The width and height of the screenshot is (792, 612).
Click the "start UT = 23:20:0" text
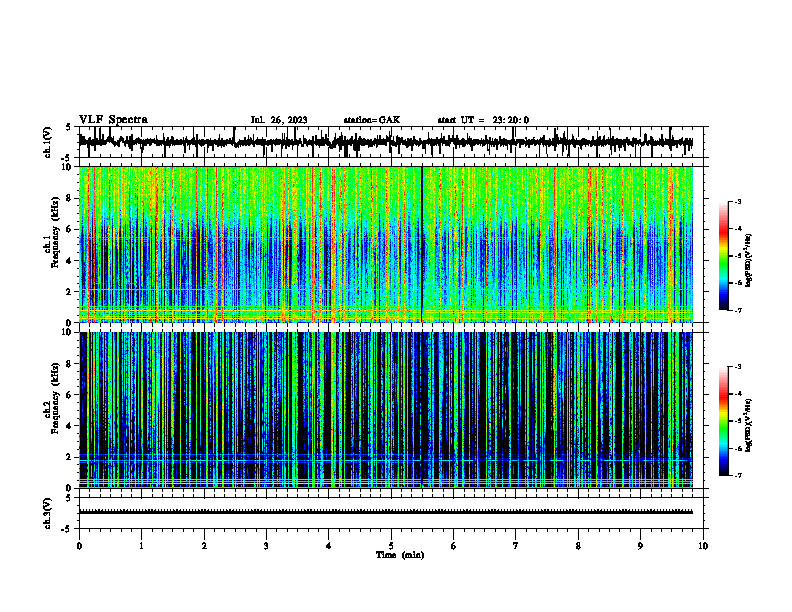(483, 120)
